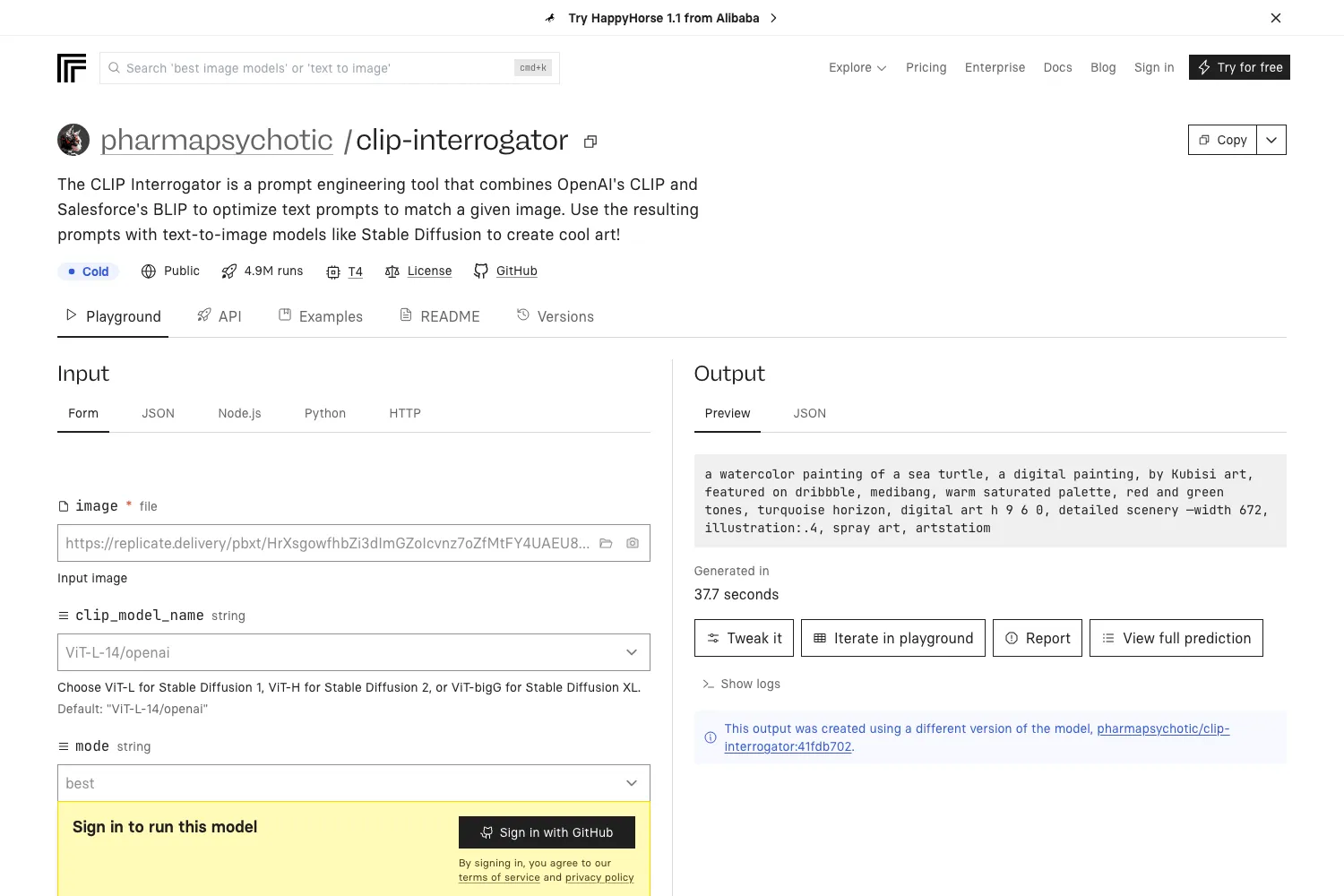The width and height of the screenshot is (1344, 896).
Task: Click the folder browse icon in image field
Action: pyautogui.click(x=606, y=543)
